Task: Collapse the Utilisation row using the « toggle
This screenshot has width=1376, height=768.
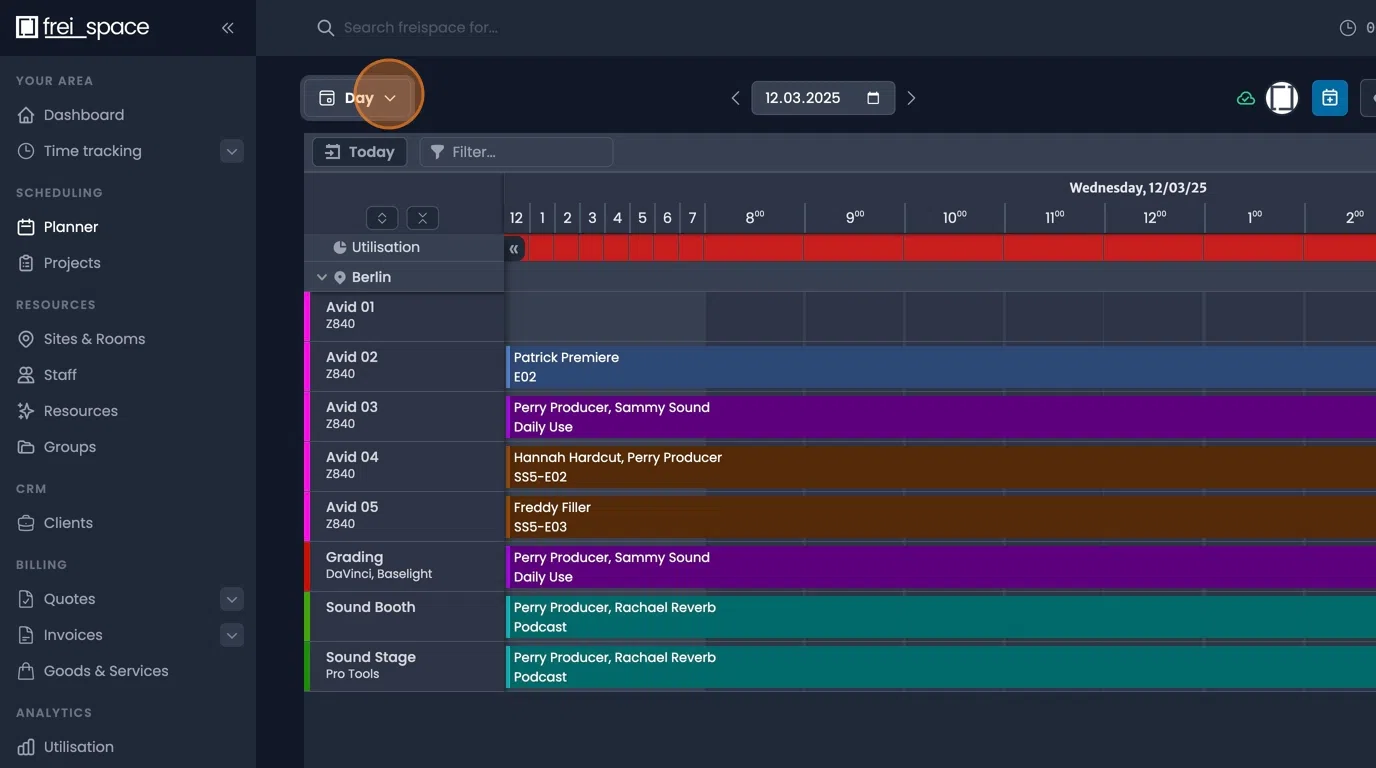Action: click(514, 248)
